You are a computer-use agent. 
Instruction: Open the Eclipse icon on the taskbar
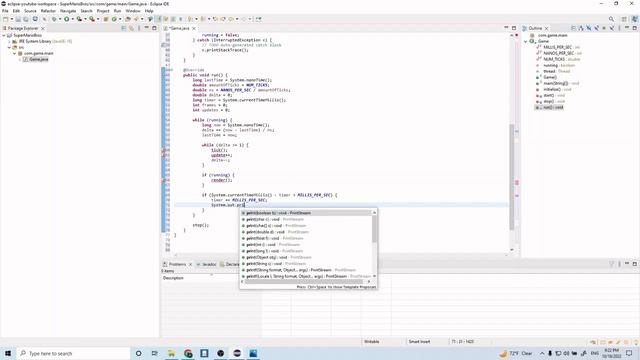[x=237, y=353]
